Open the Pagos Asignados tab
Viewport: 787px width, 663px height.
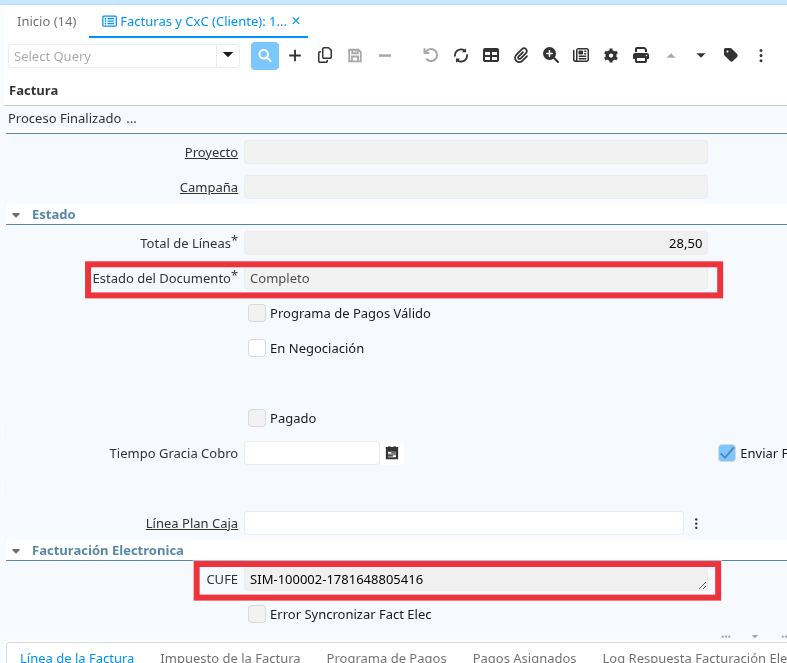pyautogui.click(x=524, y=657)
